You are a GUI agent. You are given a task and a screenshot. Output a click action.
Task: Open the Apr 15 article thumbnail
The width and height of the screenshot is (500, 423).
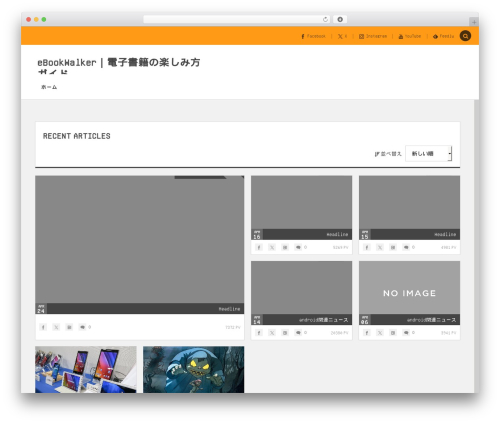point(409,202)
